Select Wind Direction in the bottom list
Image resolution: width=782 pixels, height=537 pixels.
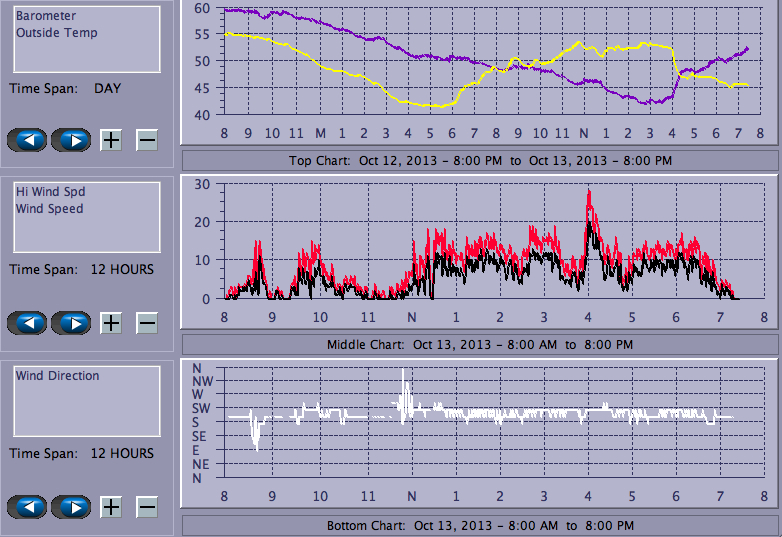point(58,376)
